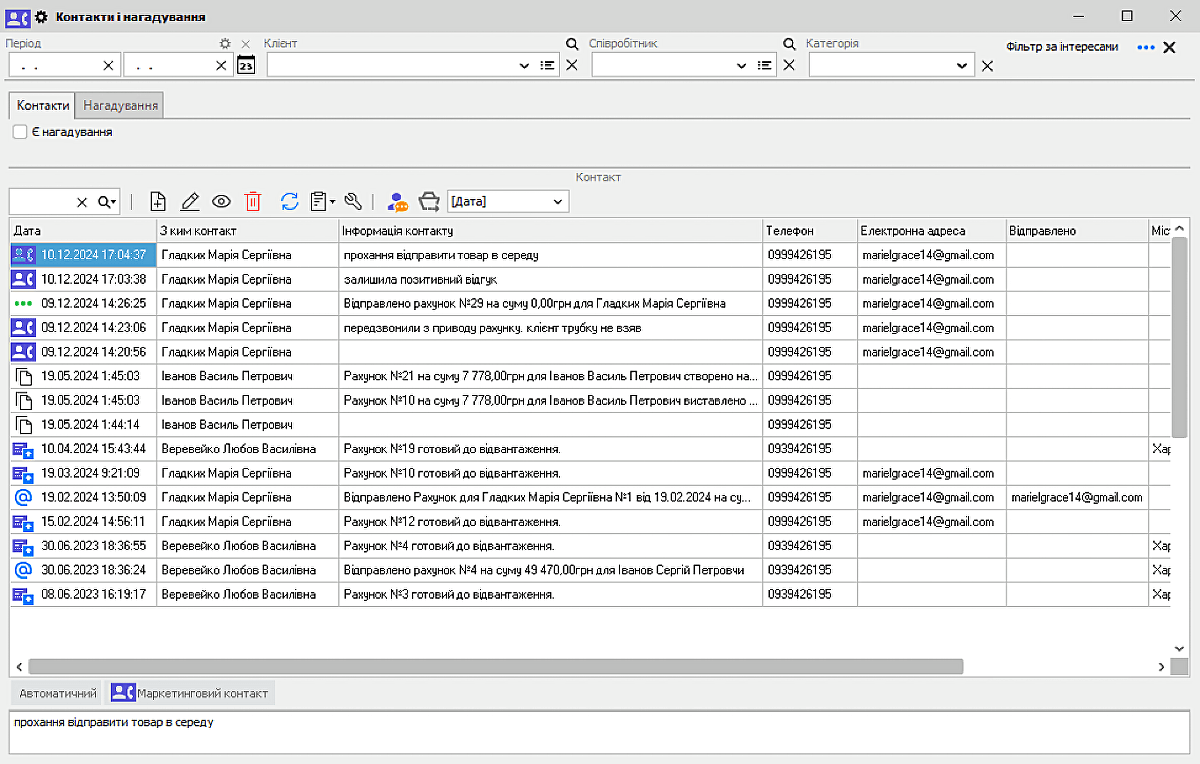
Task: Click the pencil edit contact icon
Action: (x=190, y=202)
